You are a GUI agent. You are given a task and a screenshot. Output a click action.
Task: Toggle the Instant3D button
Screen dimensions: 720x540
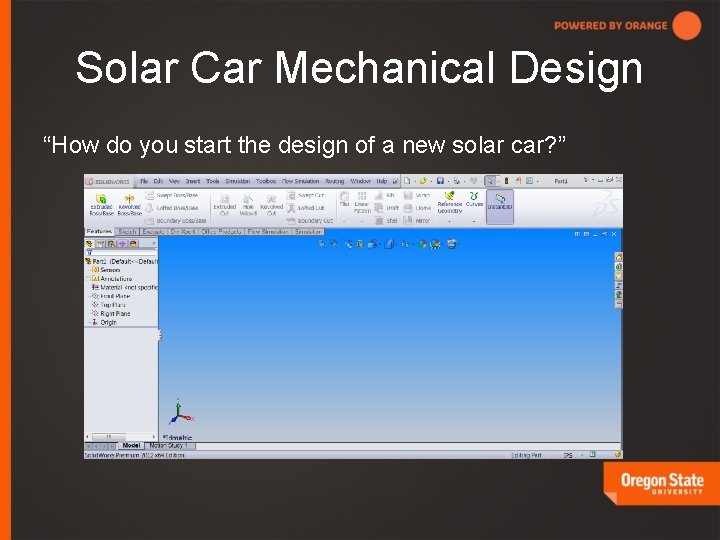[500, 206]
